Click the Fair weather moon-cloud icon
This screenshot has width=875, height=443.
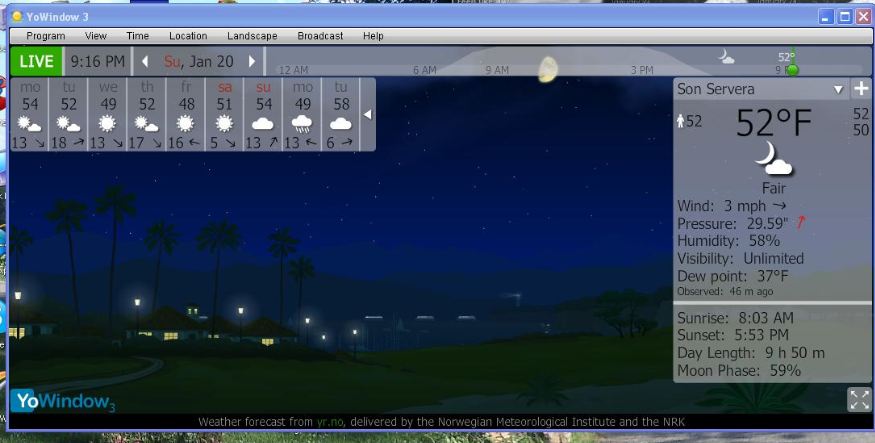tap(773, 158)
